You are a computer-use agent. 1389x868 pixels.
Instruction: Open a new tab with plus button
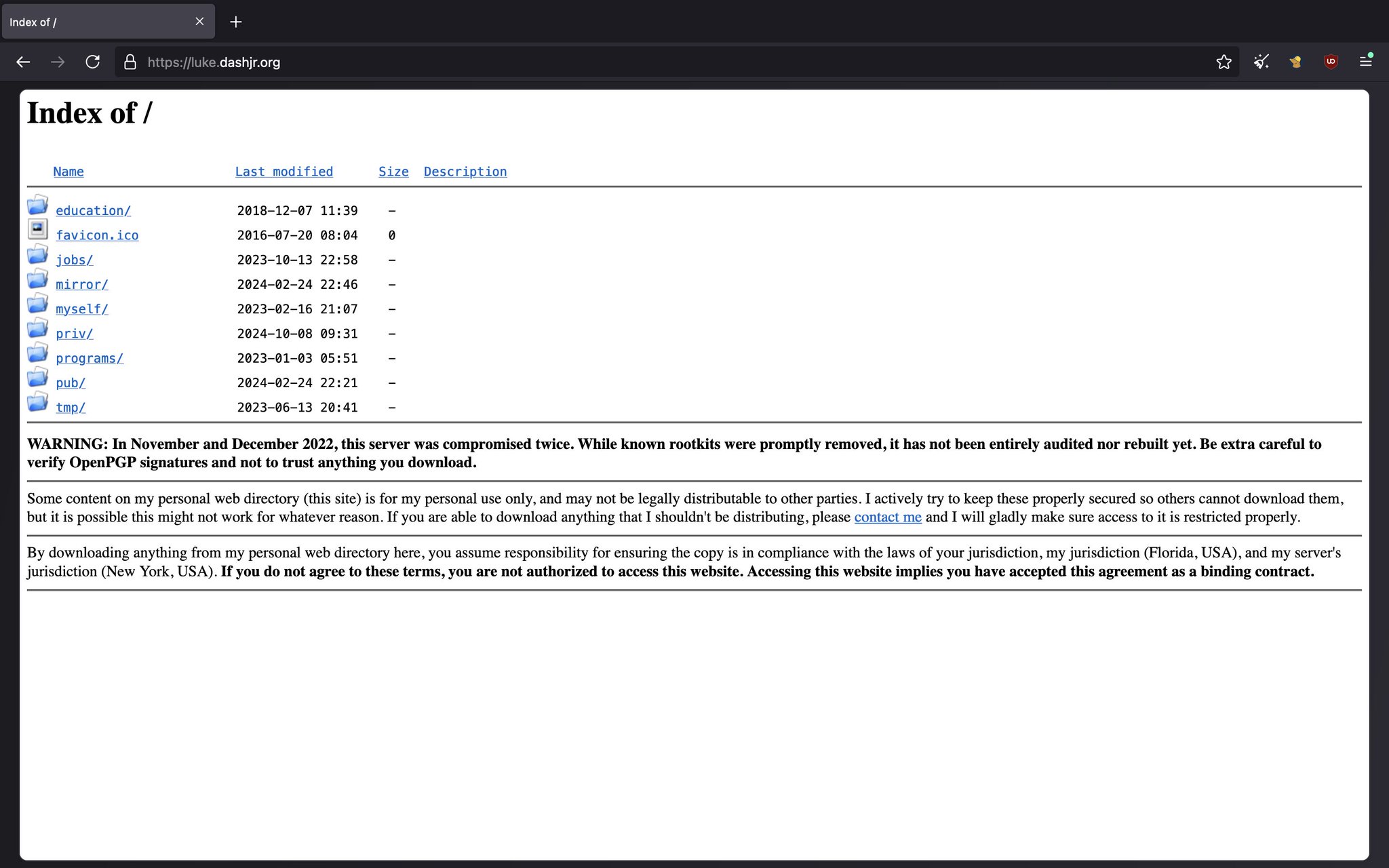coord(235,22)
